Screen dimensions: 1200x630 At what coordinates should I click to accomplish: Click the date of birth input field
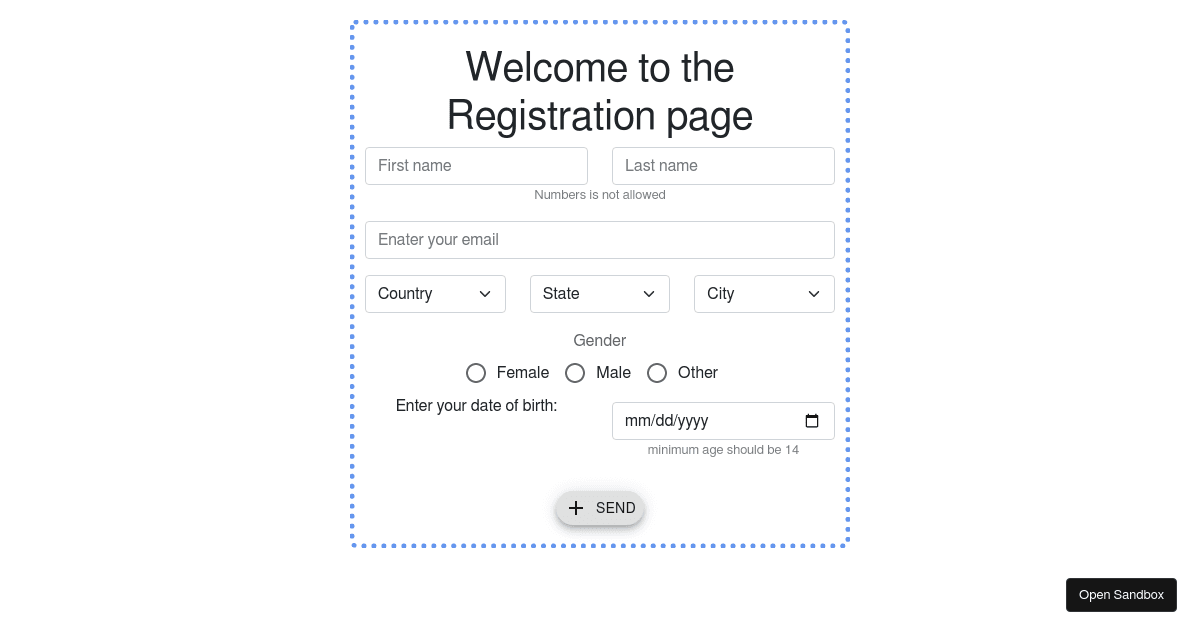(x=700, y=421)
